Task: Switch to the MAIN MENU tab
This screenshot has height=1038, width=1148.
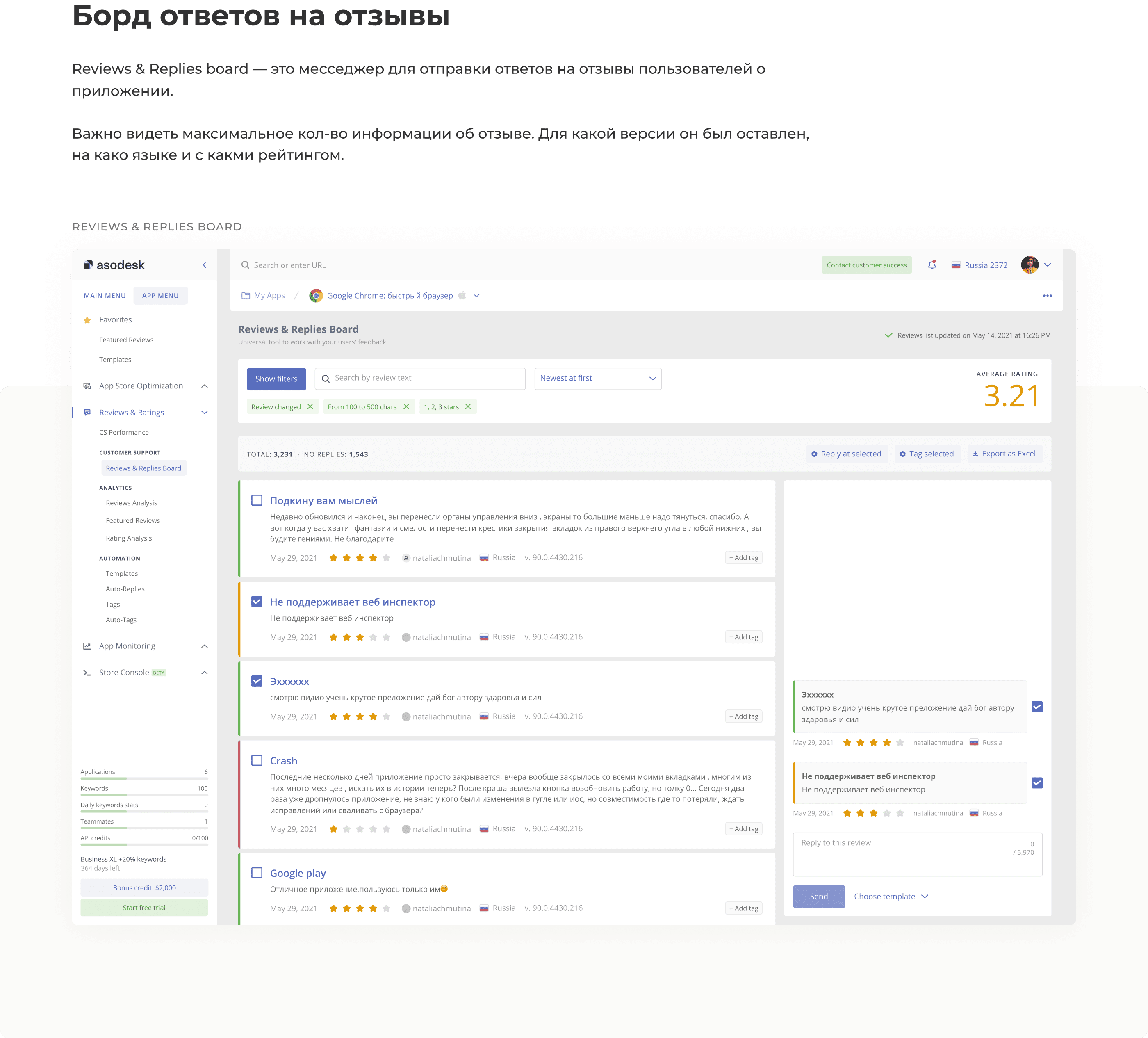Action: click(105, 296)
